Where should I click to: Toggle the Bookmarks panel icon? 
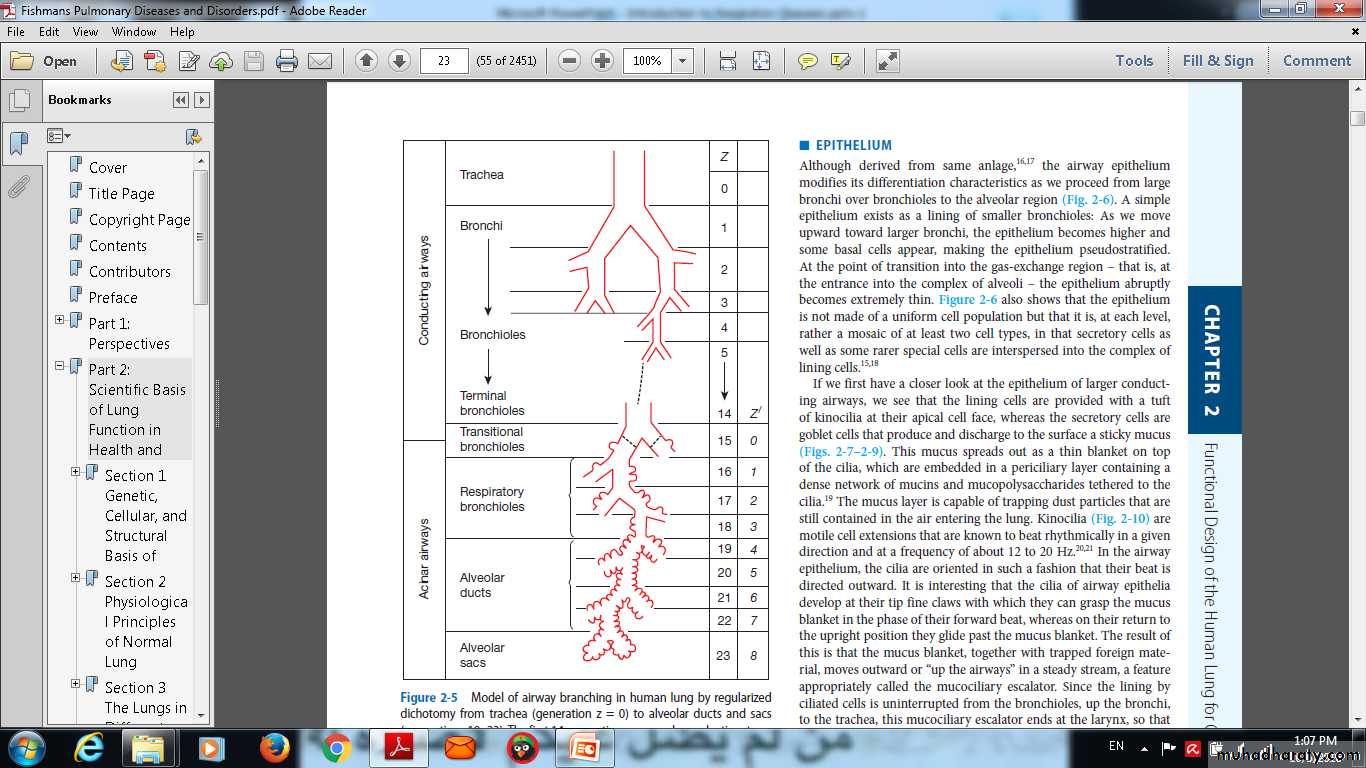[18, 143]
